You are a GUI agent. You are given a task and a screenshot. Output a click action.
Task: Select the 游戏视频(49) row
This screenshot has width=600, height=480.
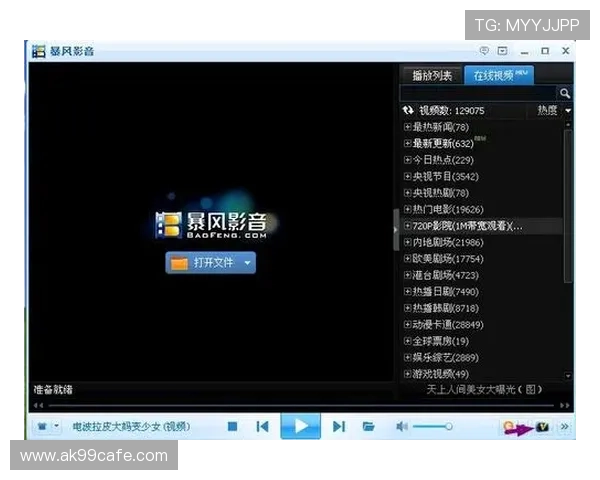pos(481,374)
